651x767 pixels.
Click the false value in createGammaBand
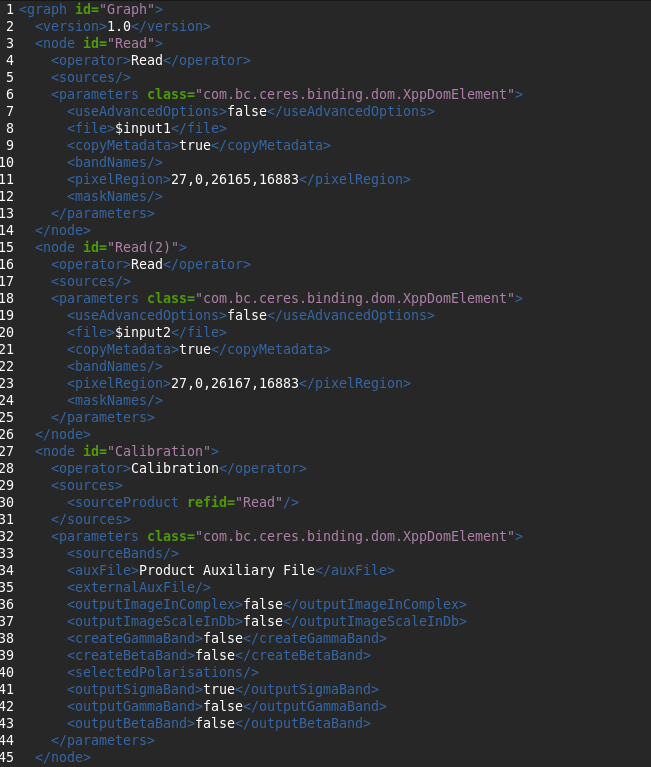pyautogui.click(x=223, y=638)
